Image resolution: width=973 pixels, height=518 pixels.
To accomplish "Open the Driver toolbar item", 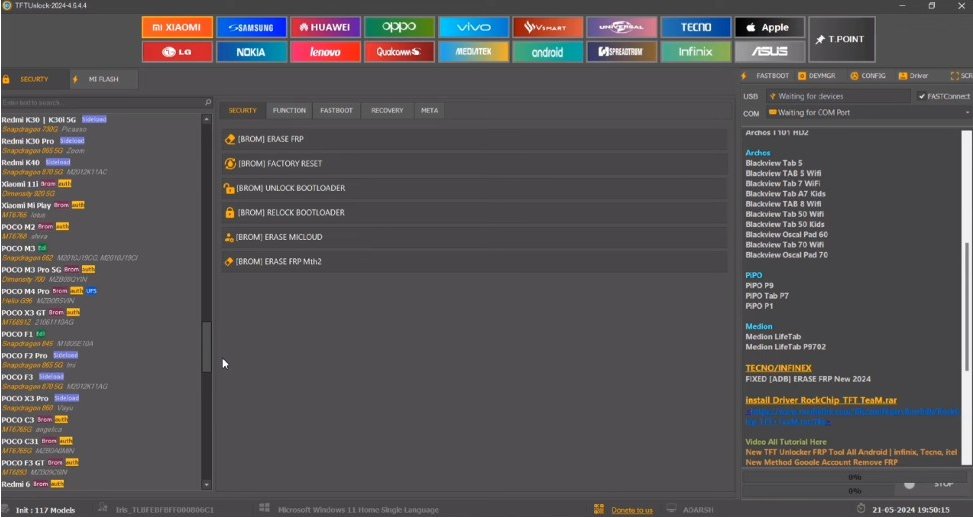I will [x=913, y=76].
